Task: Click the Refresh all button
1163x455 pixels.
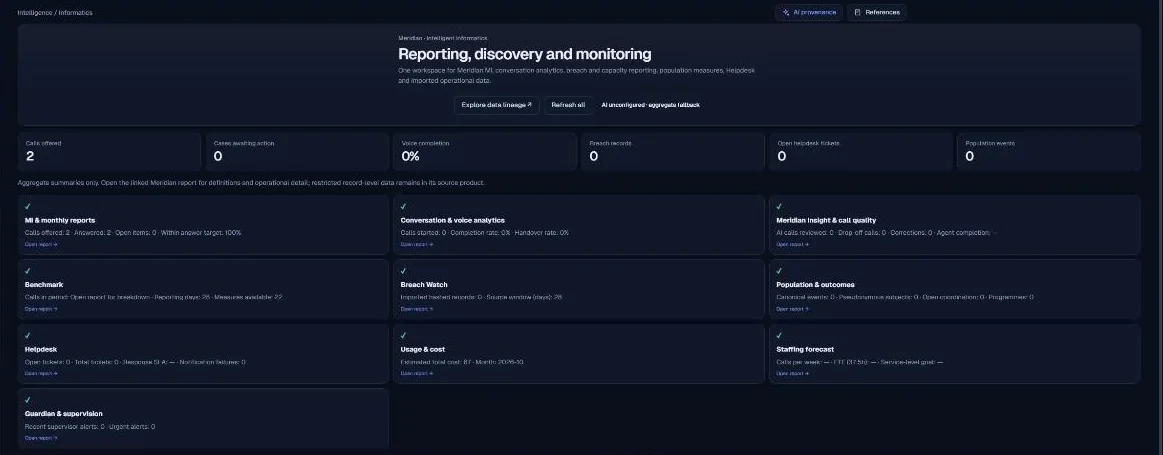Action: [x=568, y=105]
